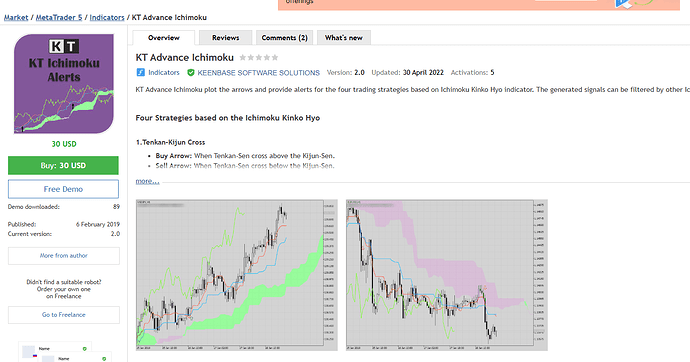Open the Indicators category link

tap(164, 73)
